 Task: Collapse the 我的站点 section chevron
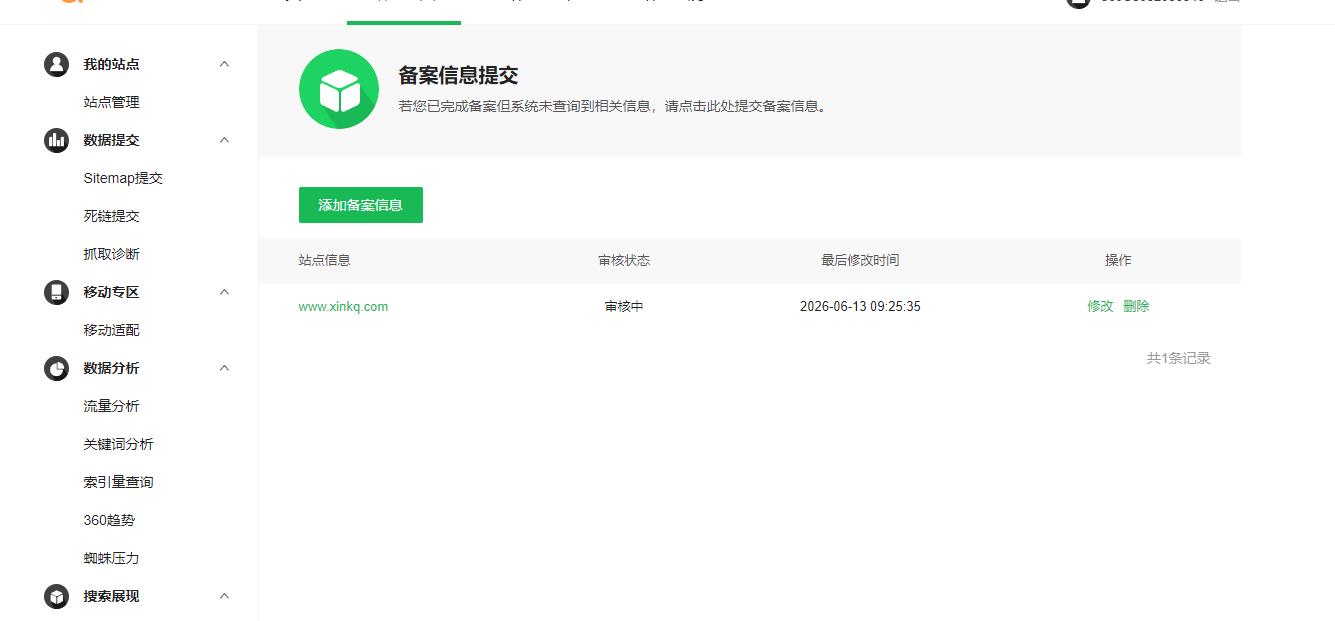click(224, 64)
